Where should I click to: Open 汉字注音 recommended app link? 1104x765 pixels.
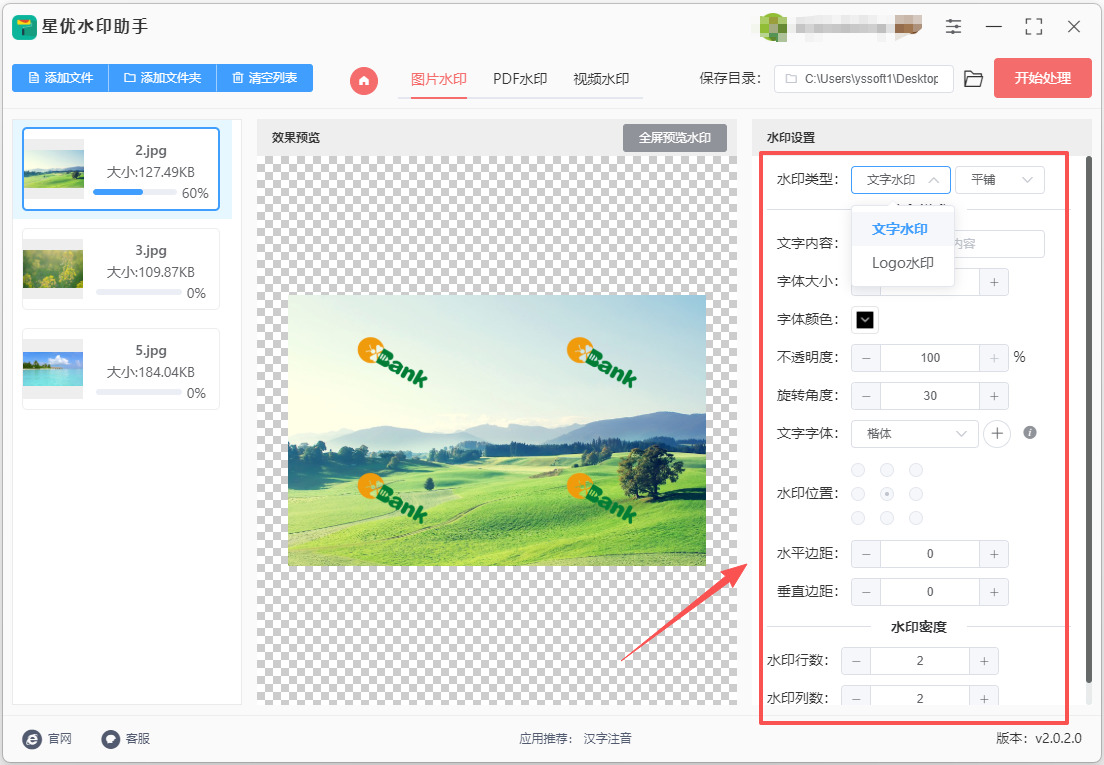[x=607, y=738]
